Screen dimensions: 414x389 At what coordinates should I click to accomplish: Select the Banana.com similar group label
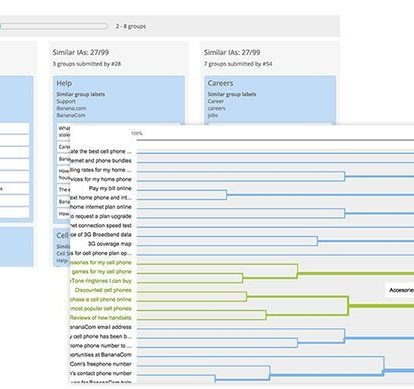click(x=71, y=108)
